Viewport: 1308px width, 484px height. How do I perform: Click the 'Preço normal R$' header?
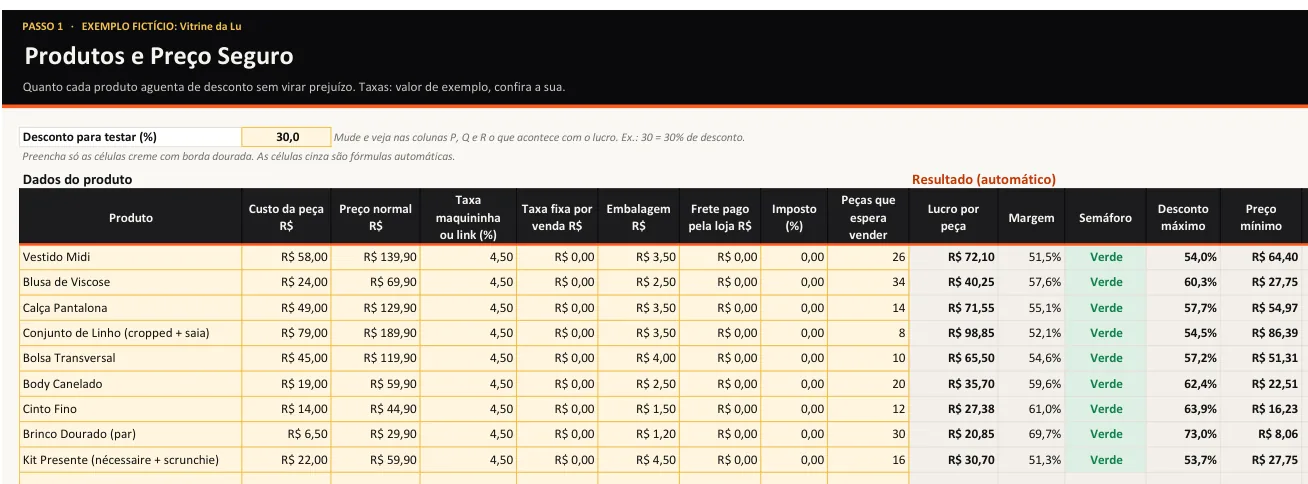pyautogui.click(x=376, y=217)
